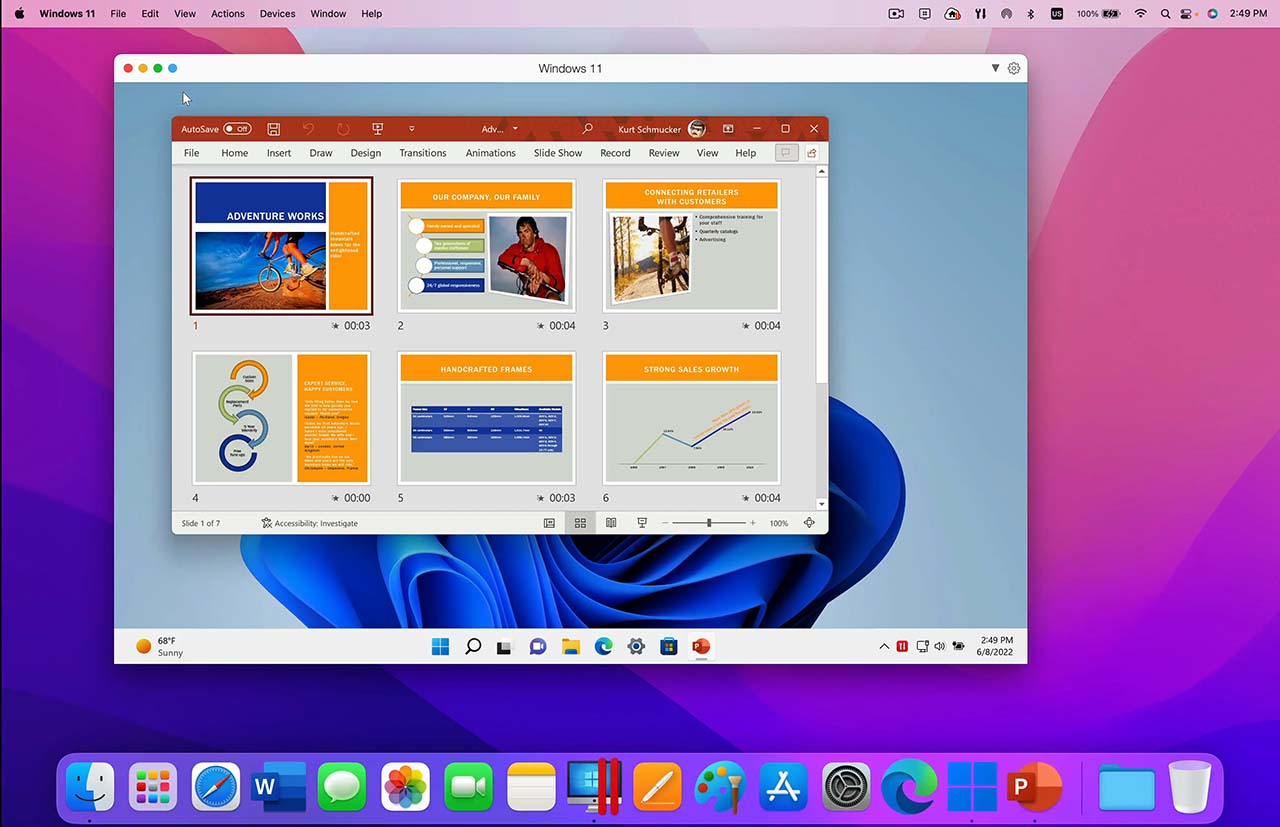Click the 100% zoom percentage button

(x=778, y=522)
